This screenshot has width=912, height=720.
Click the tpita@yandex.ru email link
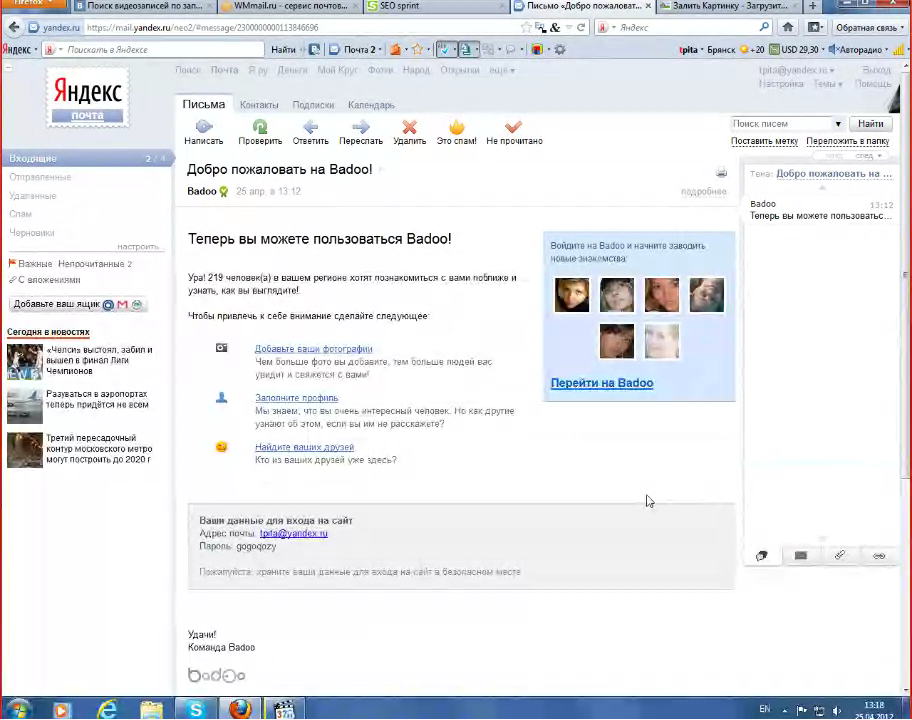pyautogui.click(x=293, y=533)
